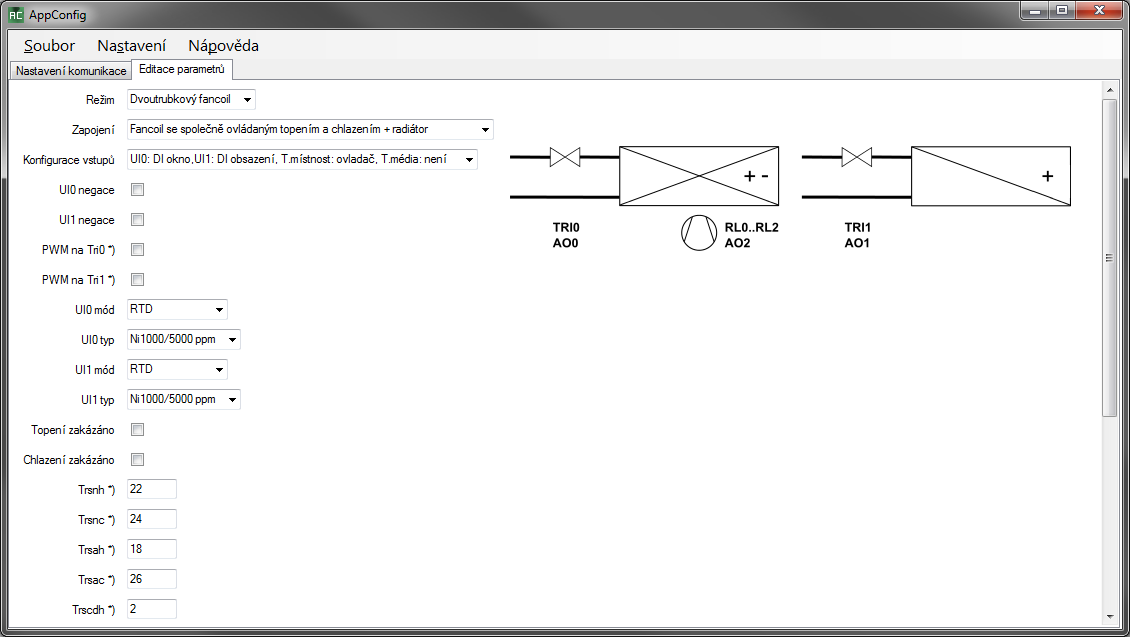1130x637 pixels.
Task: Enable Topení zakázáno checkbox
Action: [x=137, y=429]
